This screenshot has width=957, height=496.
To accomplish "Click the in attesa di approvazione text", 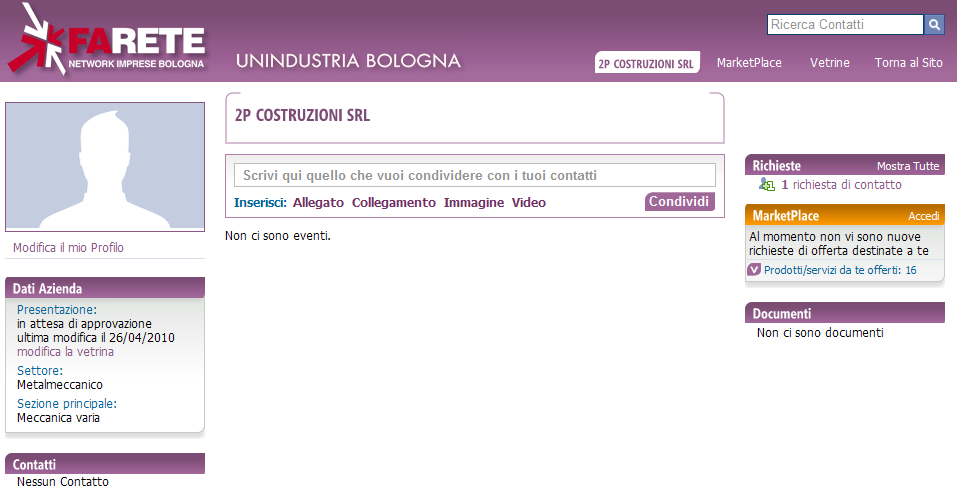I will 84,324.
